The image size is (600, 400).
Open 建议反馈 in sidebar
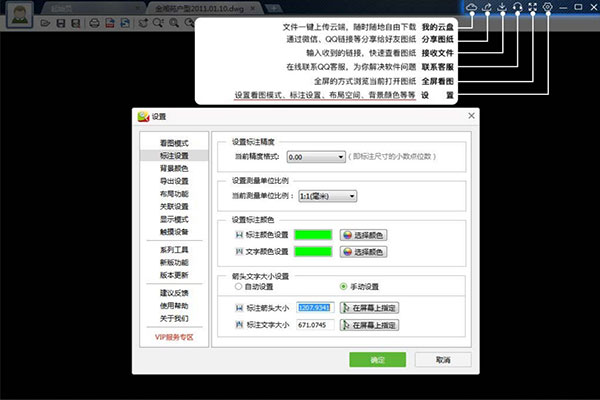coord(174,293)
